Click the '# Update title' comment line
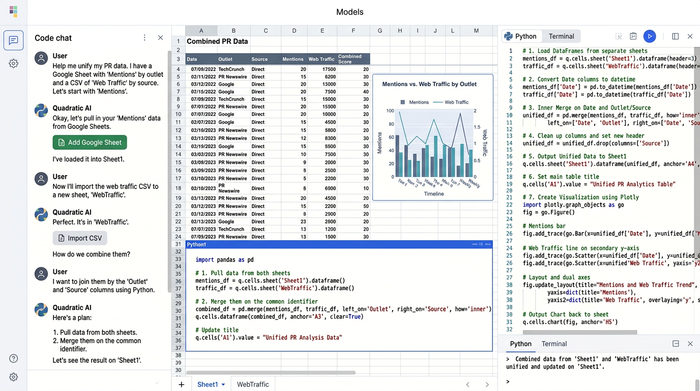Screen dimensions: 700x391 tap(217, 330)
